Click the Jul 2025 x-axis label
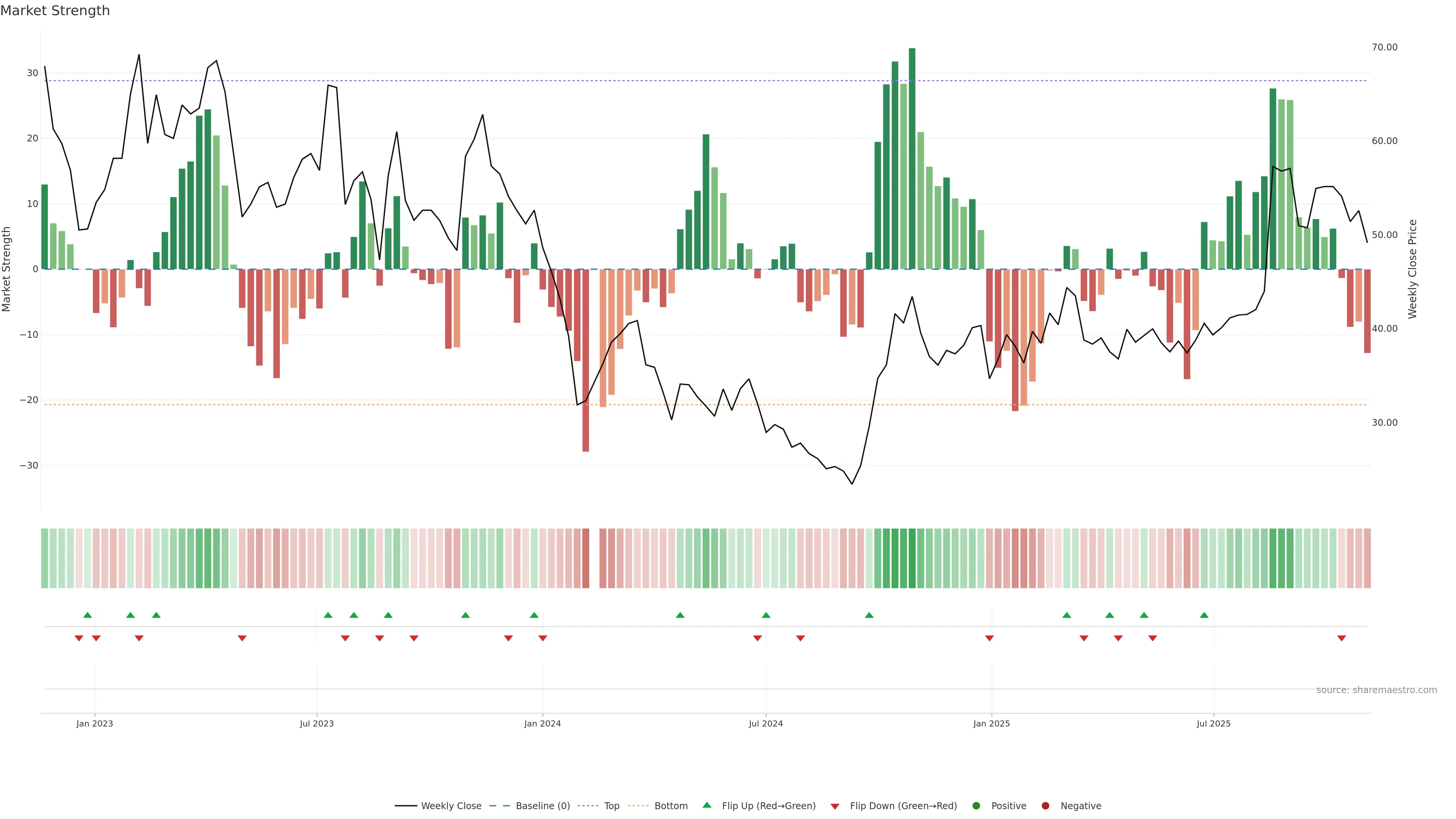Image resolution: width=1456 pixels, height=819 pixels. (x=1213, y=723)
